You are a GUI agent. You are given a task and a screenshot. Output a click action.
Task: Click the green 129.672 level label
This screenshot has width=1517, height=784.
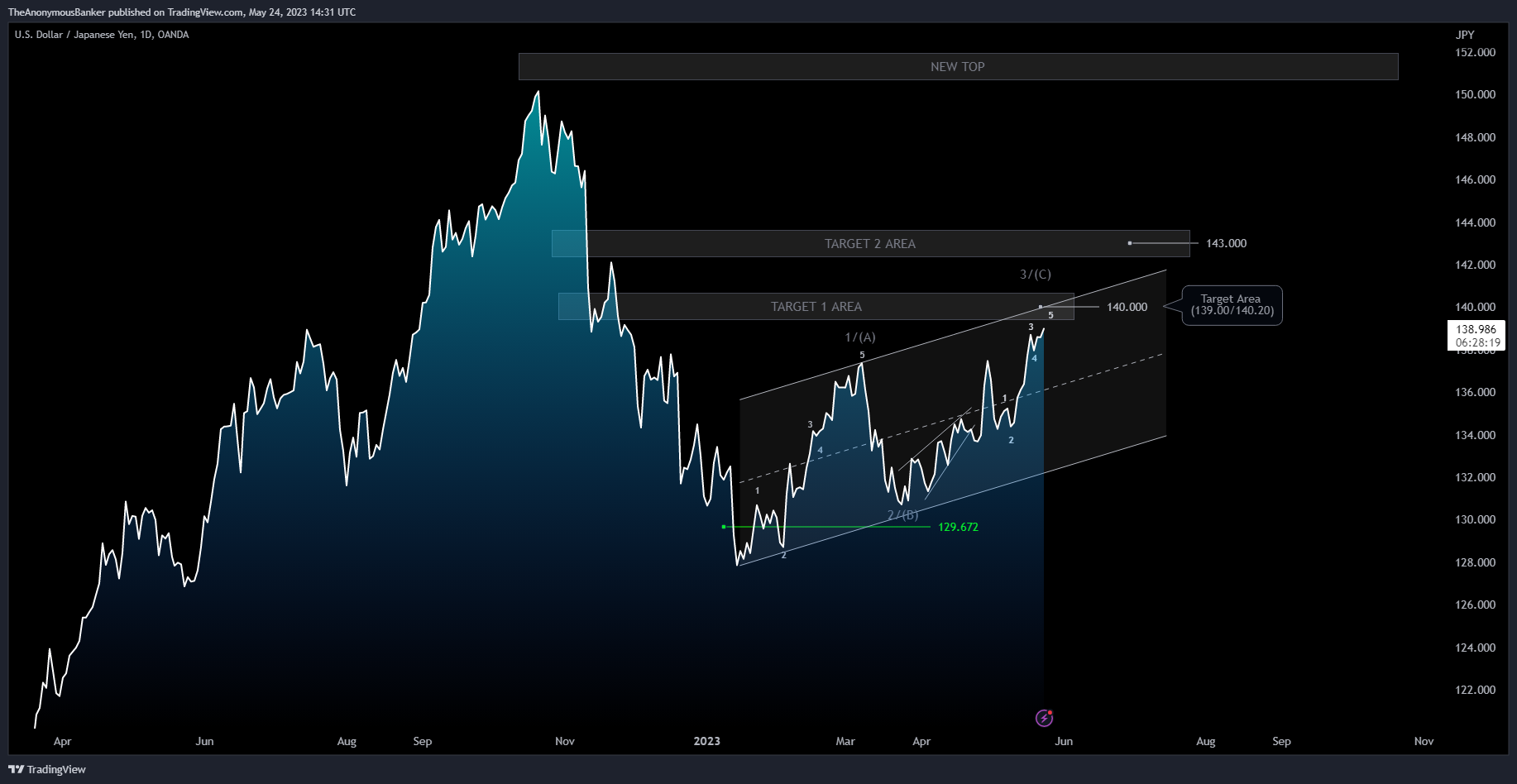tap(958, 527)
